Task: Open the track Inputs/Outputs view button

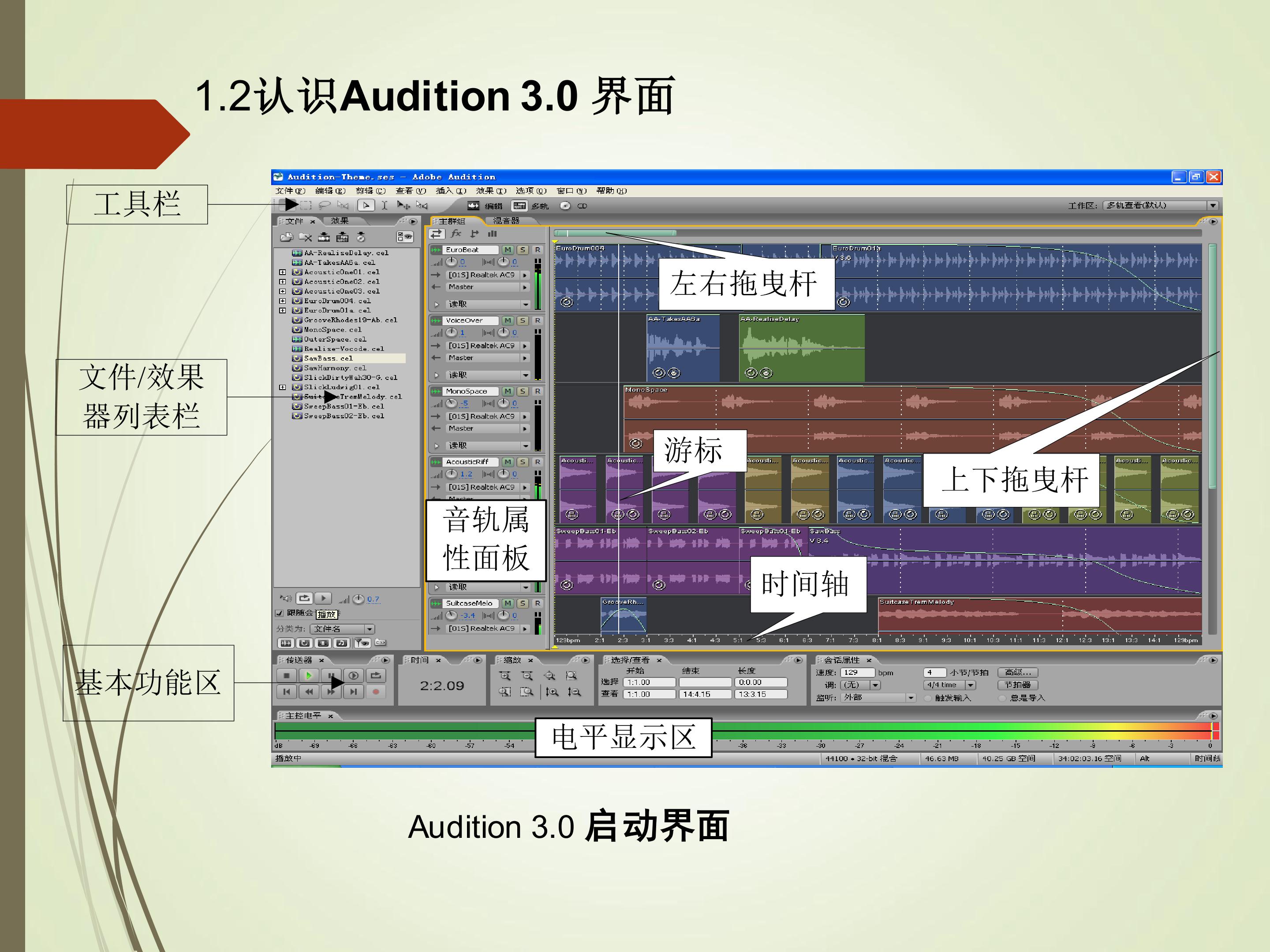Action: click(437, 234)
